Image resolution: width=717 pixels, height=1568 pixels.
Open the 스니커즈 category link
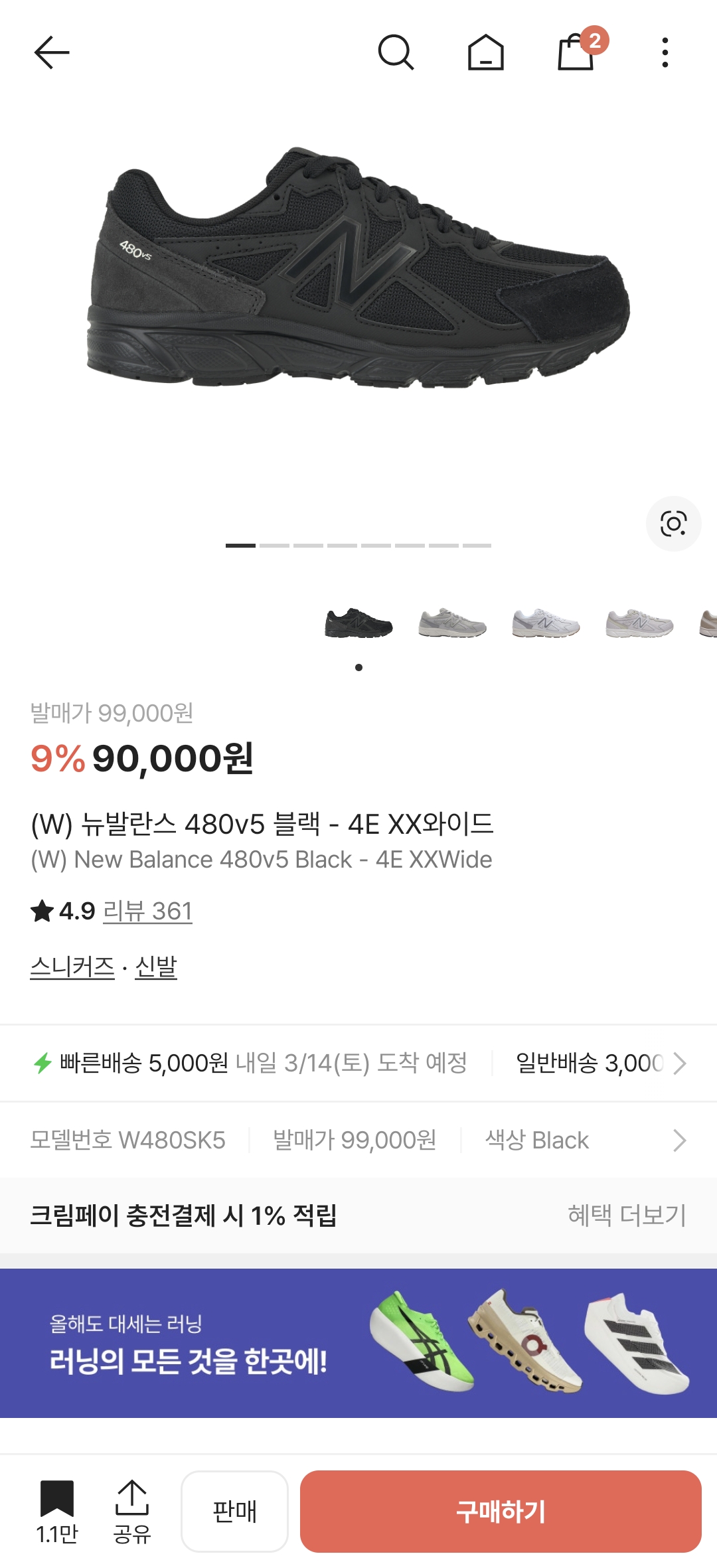72,967
